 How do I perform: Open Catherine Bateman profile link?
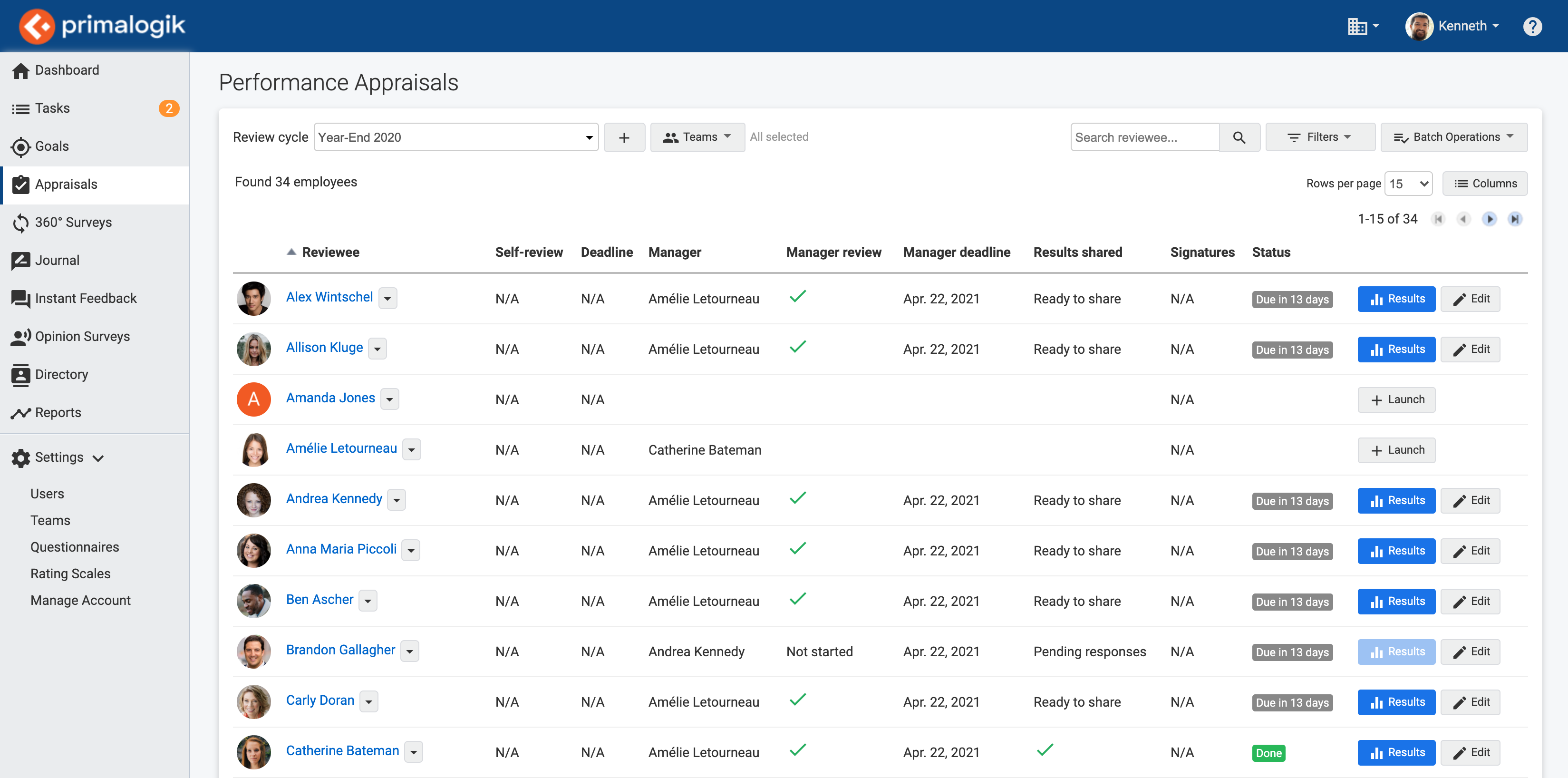point(343,750)
